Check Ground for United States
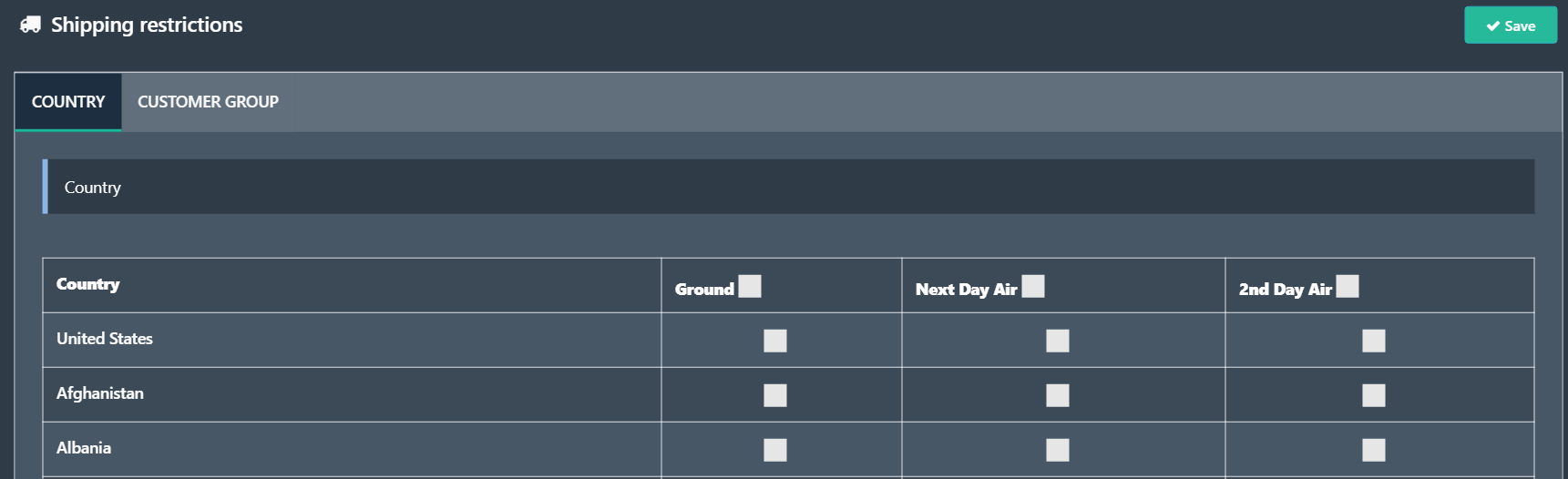Viewport: 1568px width, 479px height. tap(775, 341)
